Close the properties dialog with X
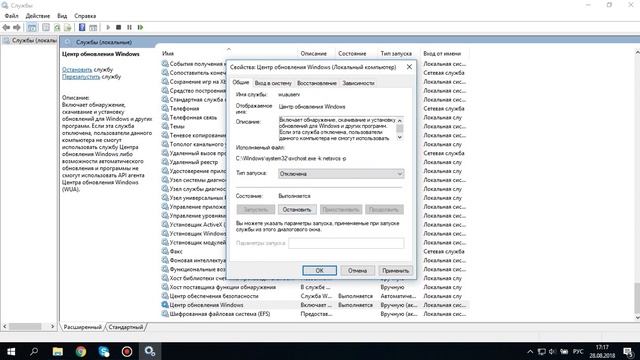Image resolution: width=640 pixels, height=360 pixels. (409, 67)
